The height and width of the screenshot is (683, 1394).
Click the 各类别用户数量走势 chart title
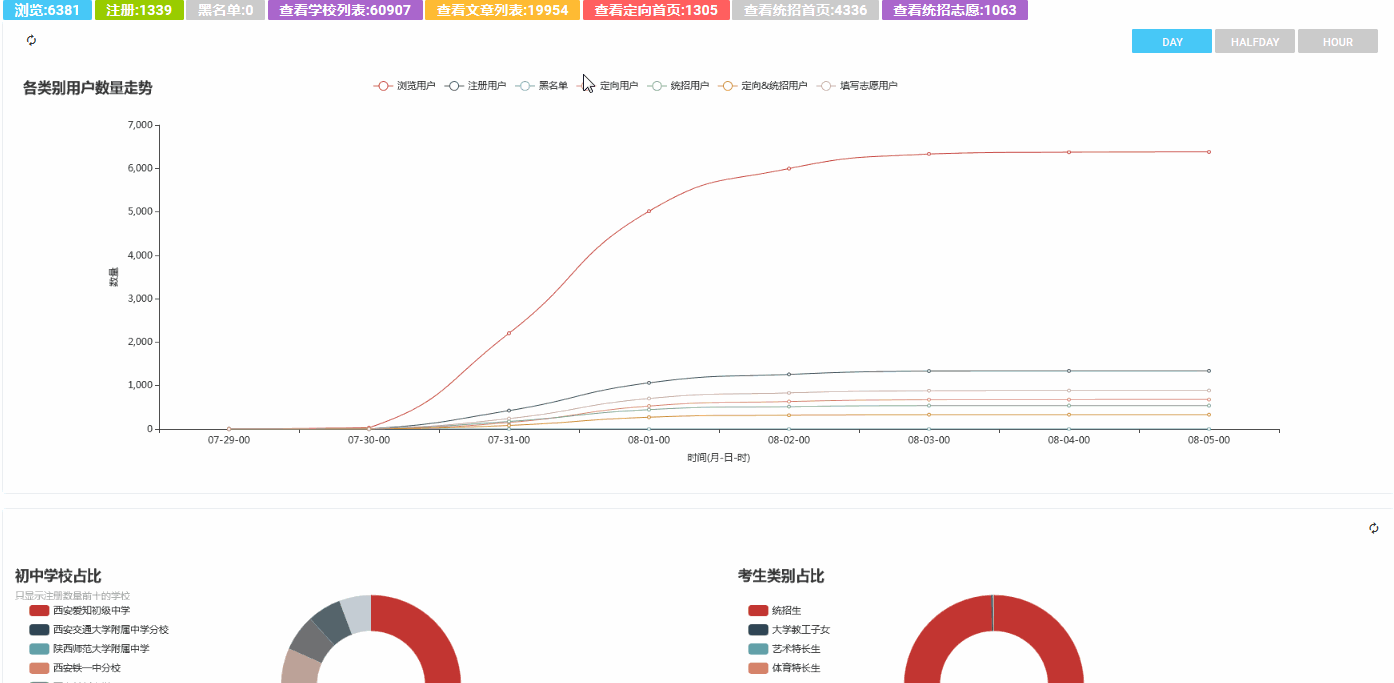(x=88, y=88)
